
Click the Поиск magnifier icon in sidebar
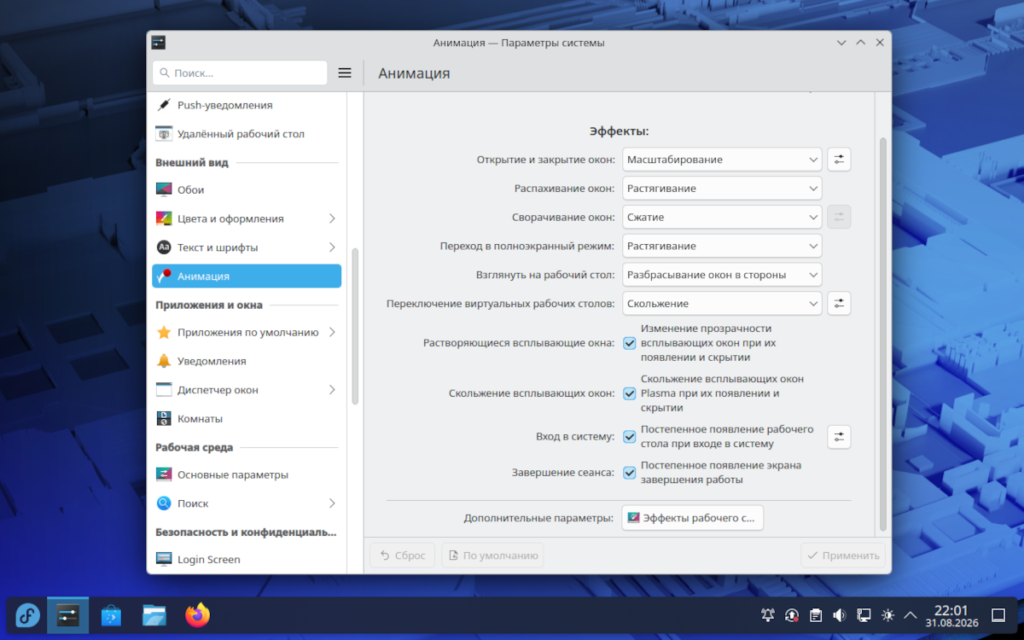pyautogui.click(x=164, y=503)
